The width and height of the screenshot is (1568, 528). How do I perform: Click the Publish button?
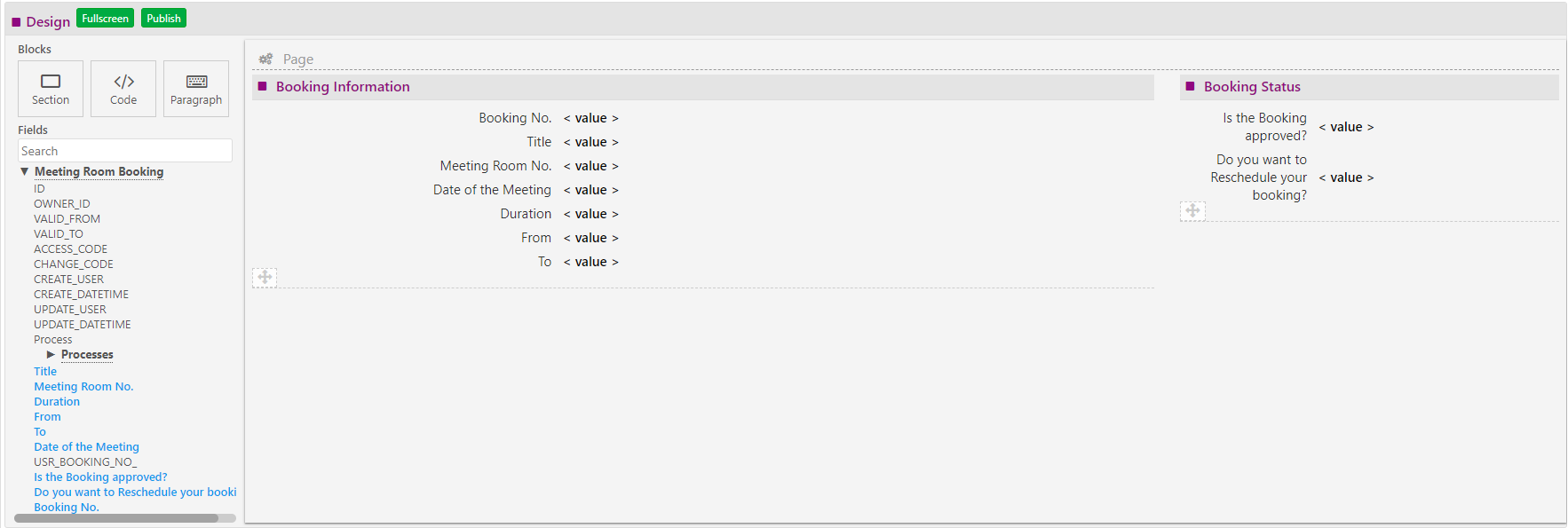(162, 17)
